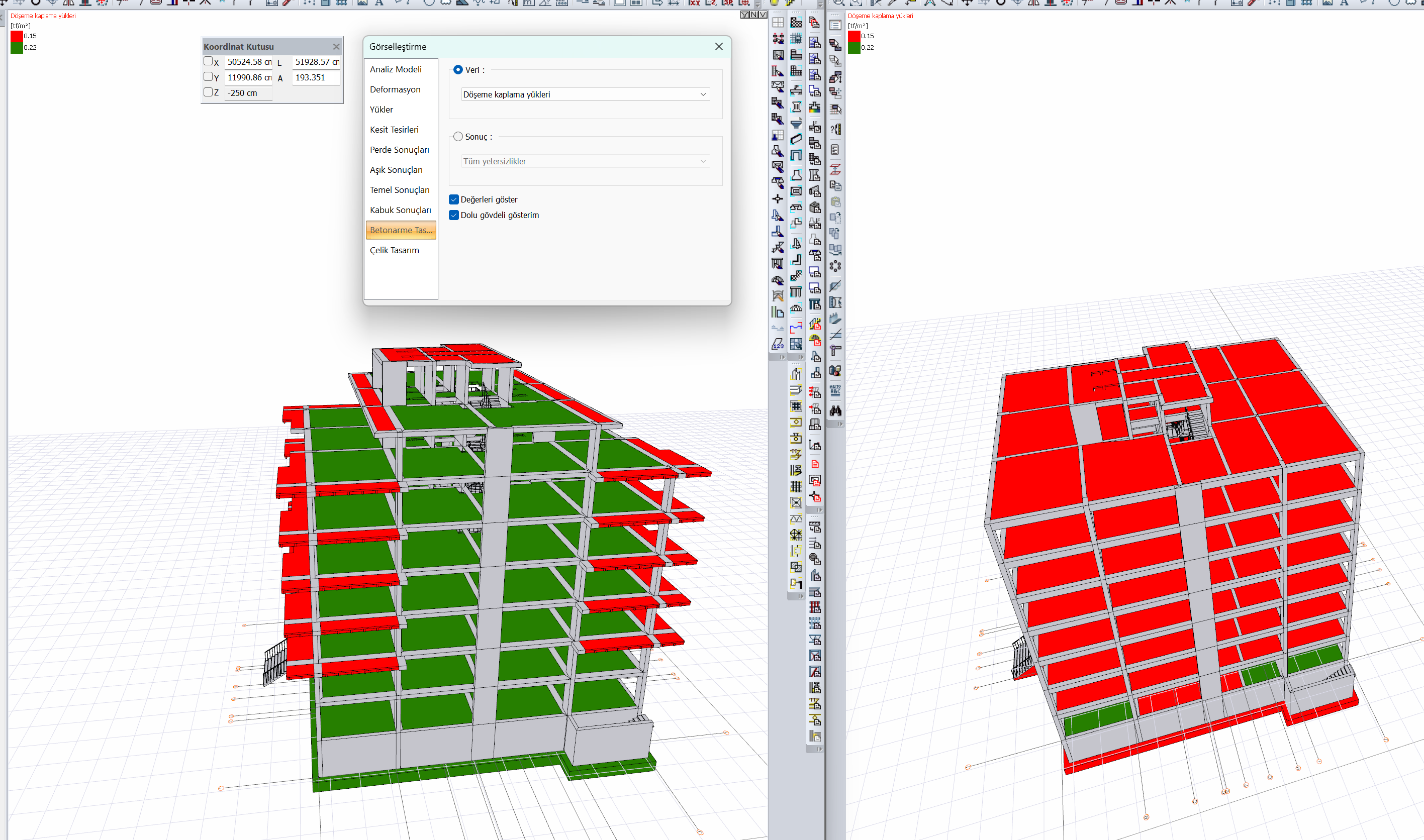Switch to Çelik Tasarım category
This screenshot has height=840, width=1424.
coord(394,250)
